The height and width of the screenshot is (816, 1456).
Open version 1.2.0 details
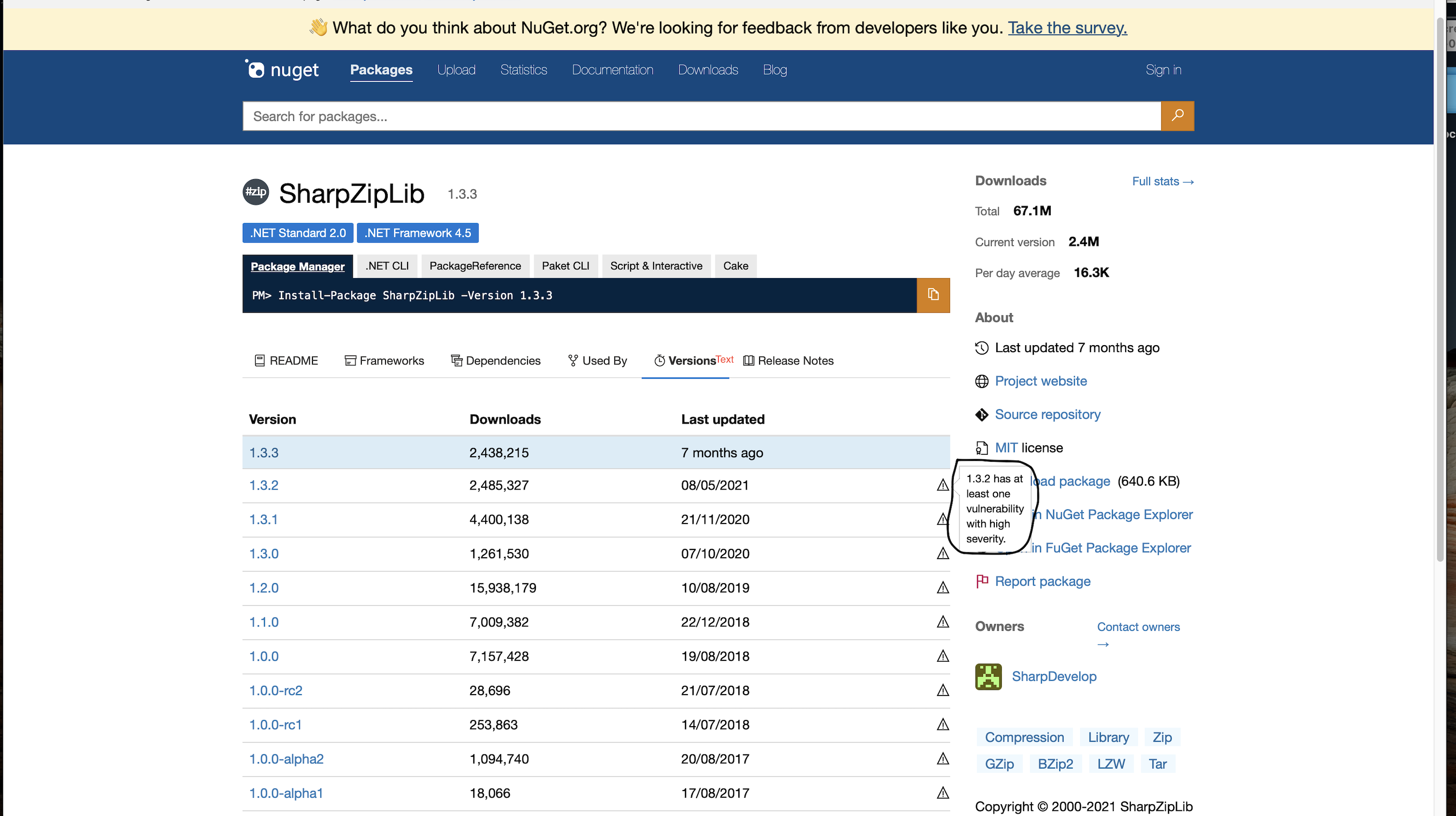coord(264,587)
